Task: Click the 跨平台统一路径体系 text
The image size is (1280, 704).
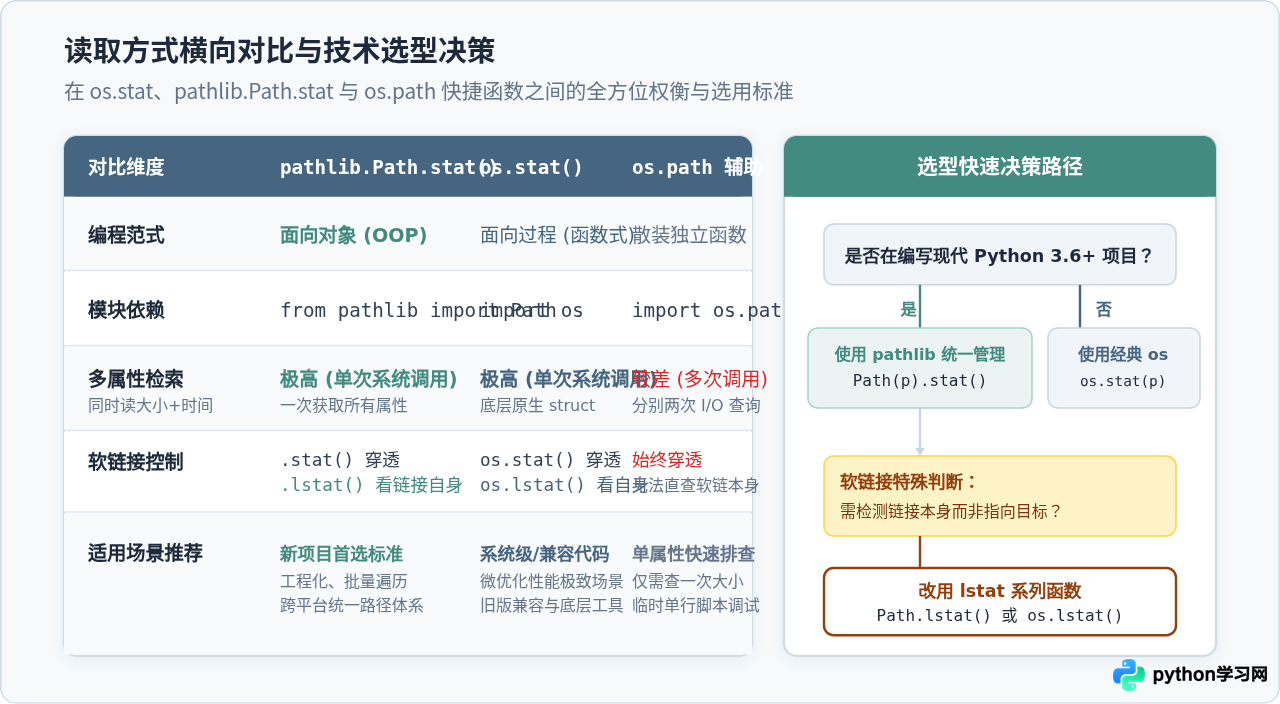Action: 352,606
